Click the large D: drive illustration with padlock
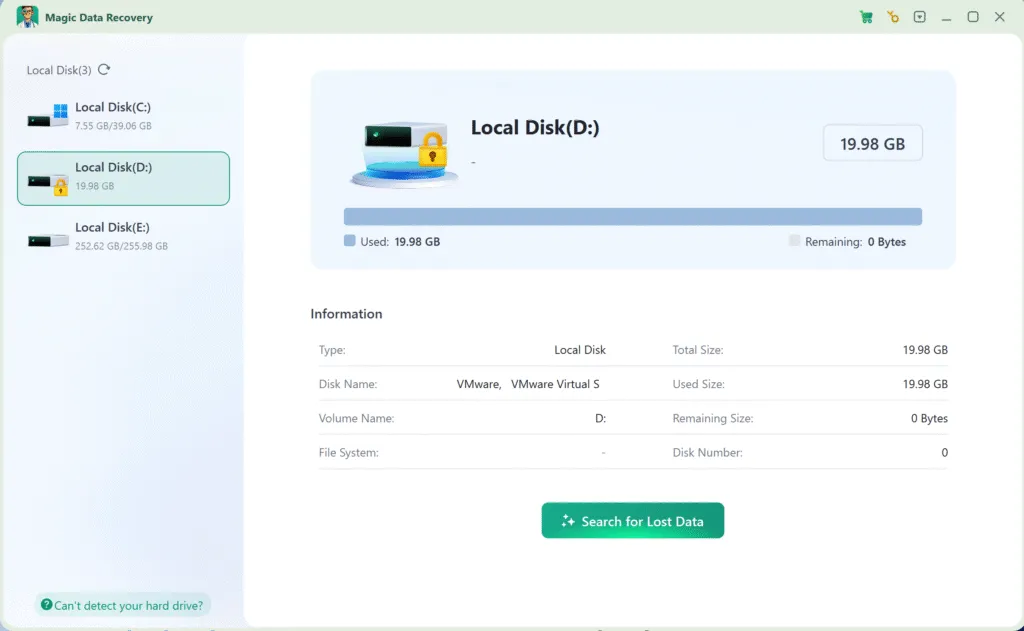The height and width of the screenshot is (631, 1024). point(405,152)
